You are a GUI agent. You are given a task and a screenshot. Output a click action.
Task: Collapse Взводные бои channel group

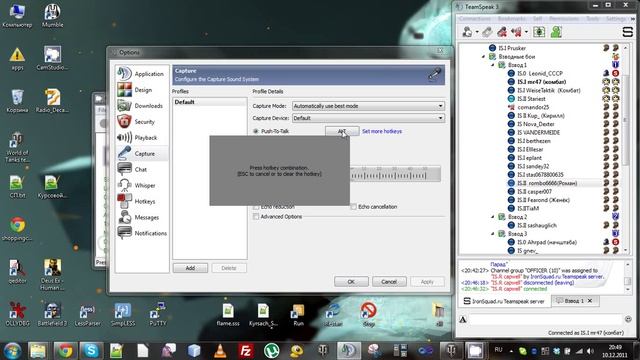(483, 56)
